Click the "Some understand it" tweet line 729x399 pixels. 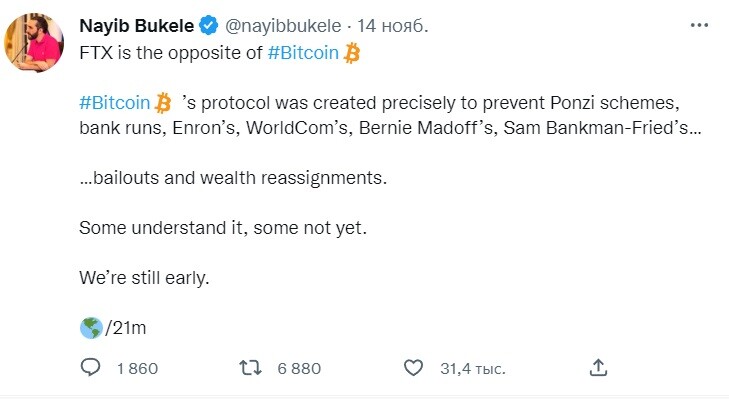coord(223,228)
